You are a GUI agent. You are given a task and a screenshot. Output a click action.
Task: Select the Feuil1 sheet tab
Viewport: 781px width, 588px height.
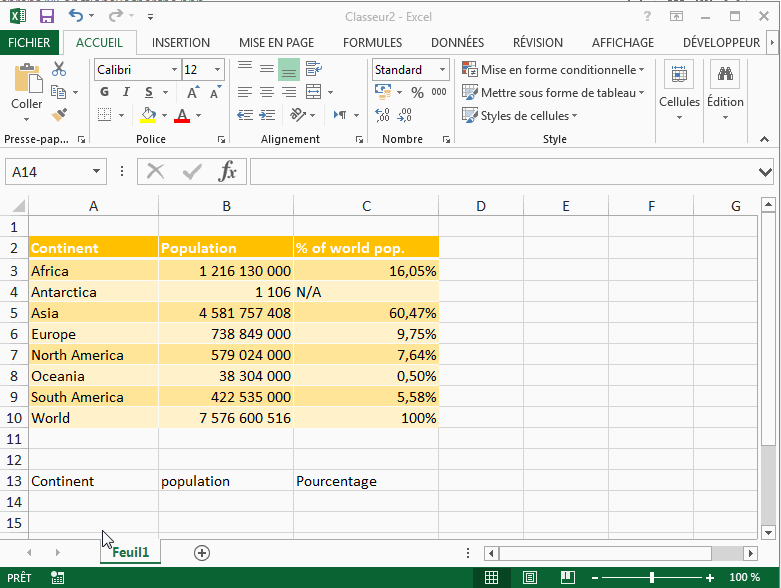130,552
